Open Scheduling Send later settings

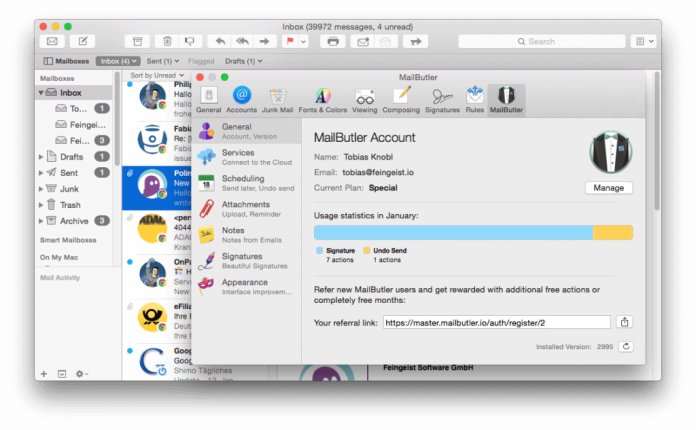tap(247, 183)
